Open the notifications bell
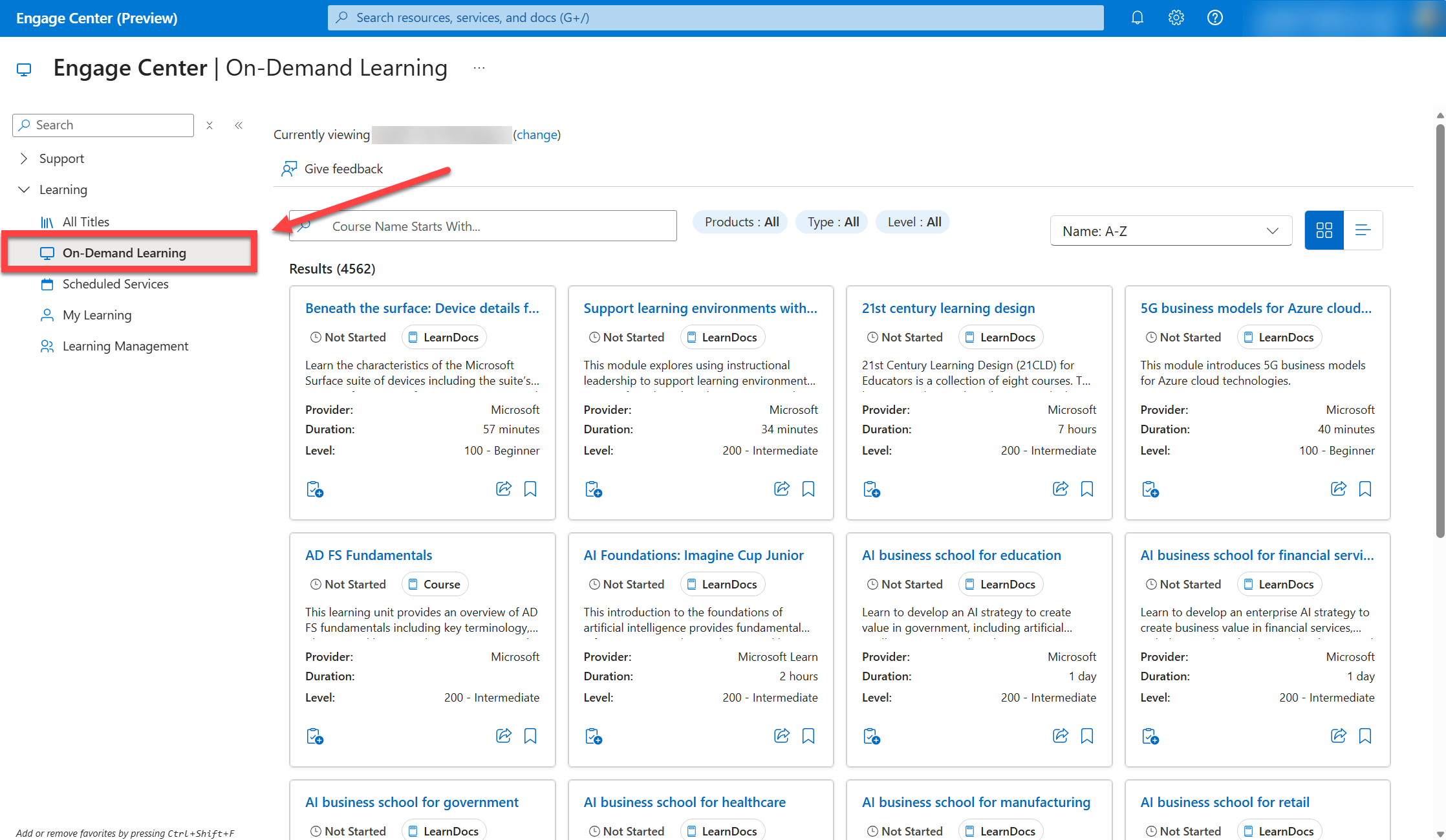1446x840 pixels. coord(1137,17)
